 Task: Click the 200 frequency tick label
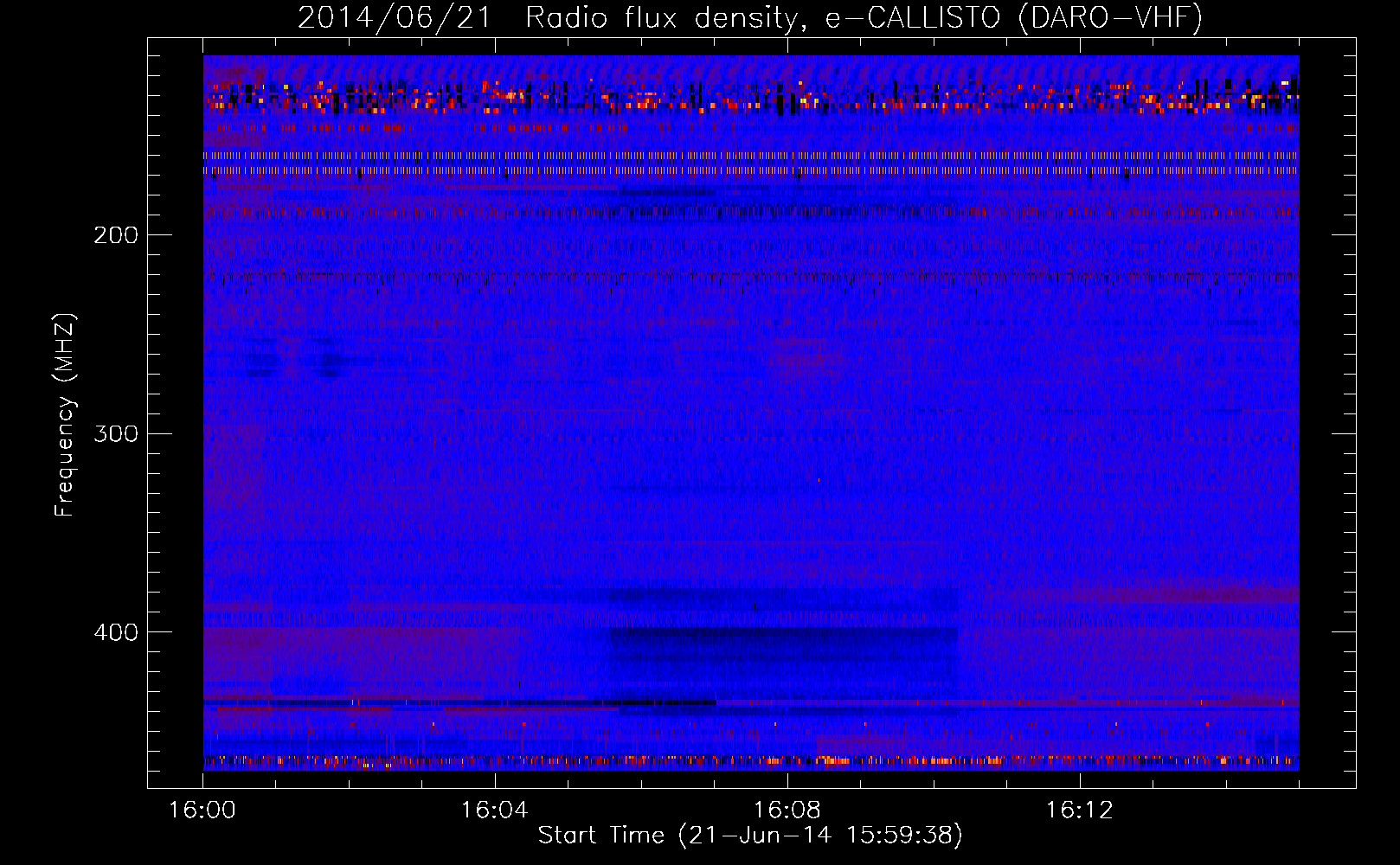(115, 235)
